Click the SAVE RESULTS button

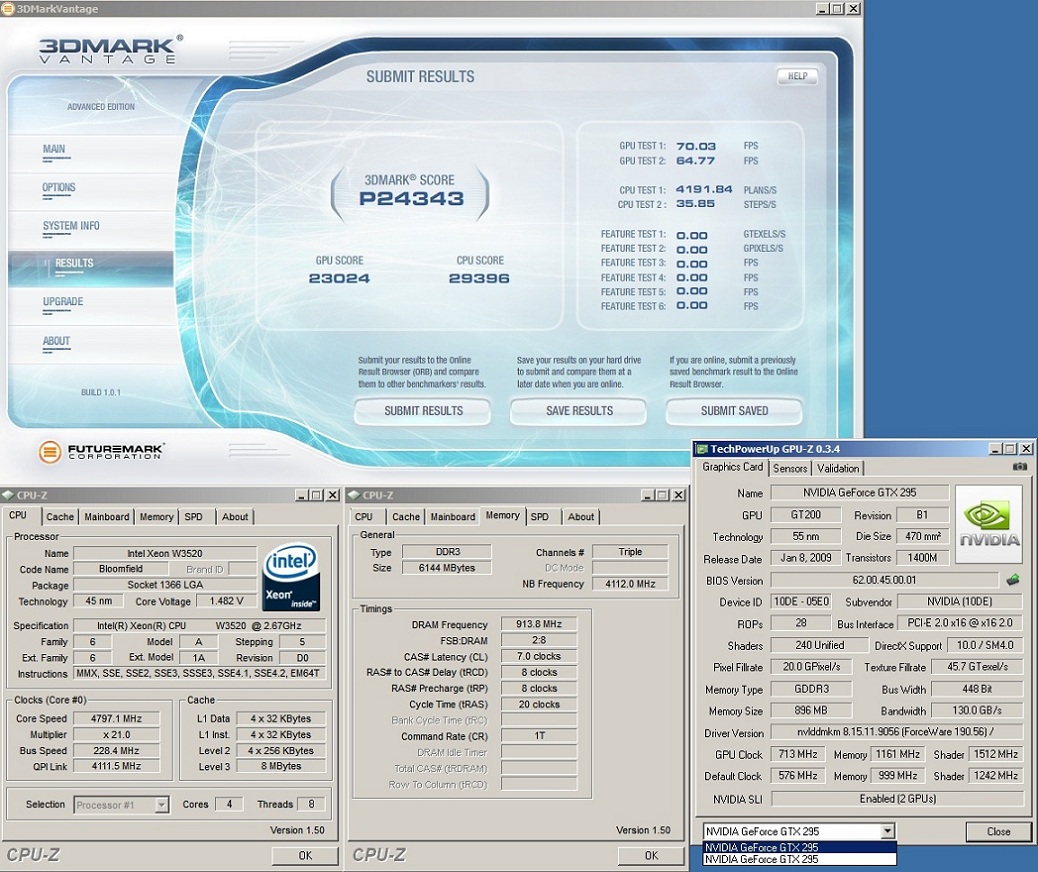[x=579, y=411]
